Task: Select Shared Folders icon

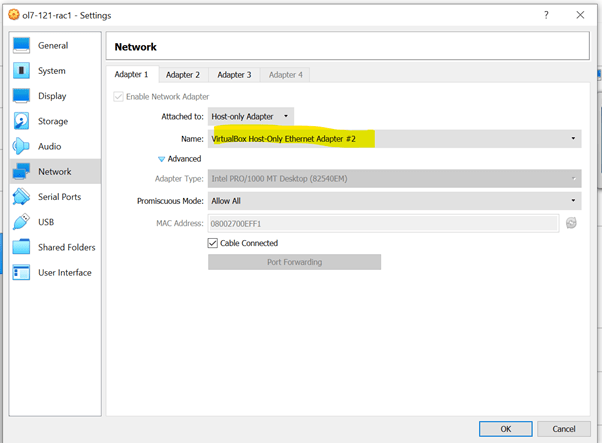Action: click(x=22, y=247)
